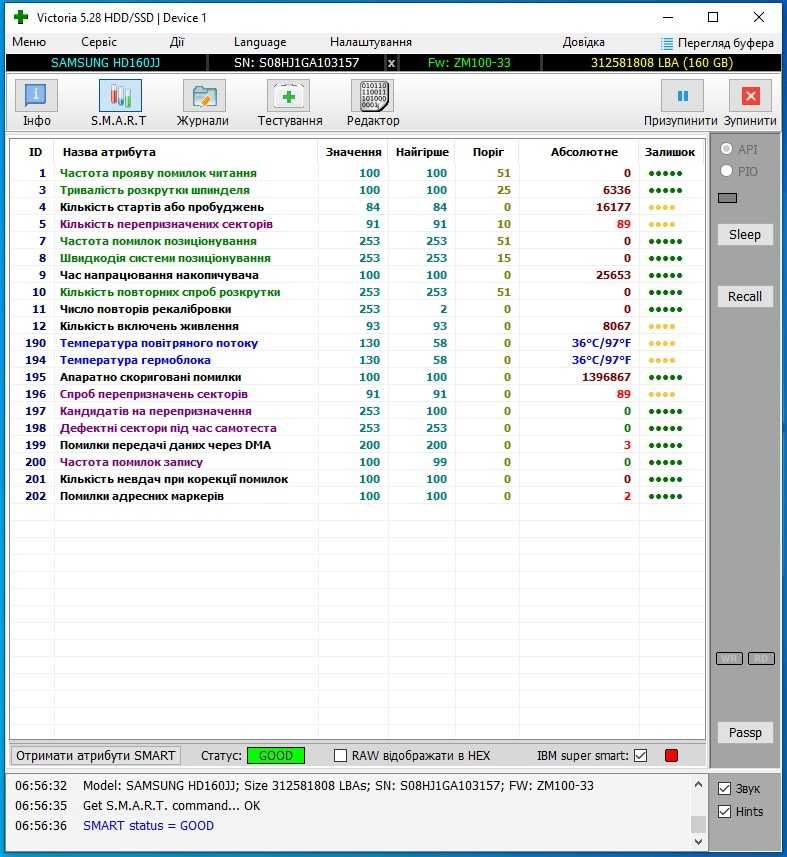Select row Помилки адресних маркерів
787x857 pixels.
(357, 496)
